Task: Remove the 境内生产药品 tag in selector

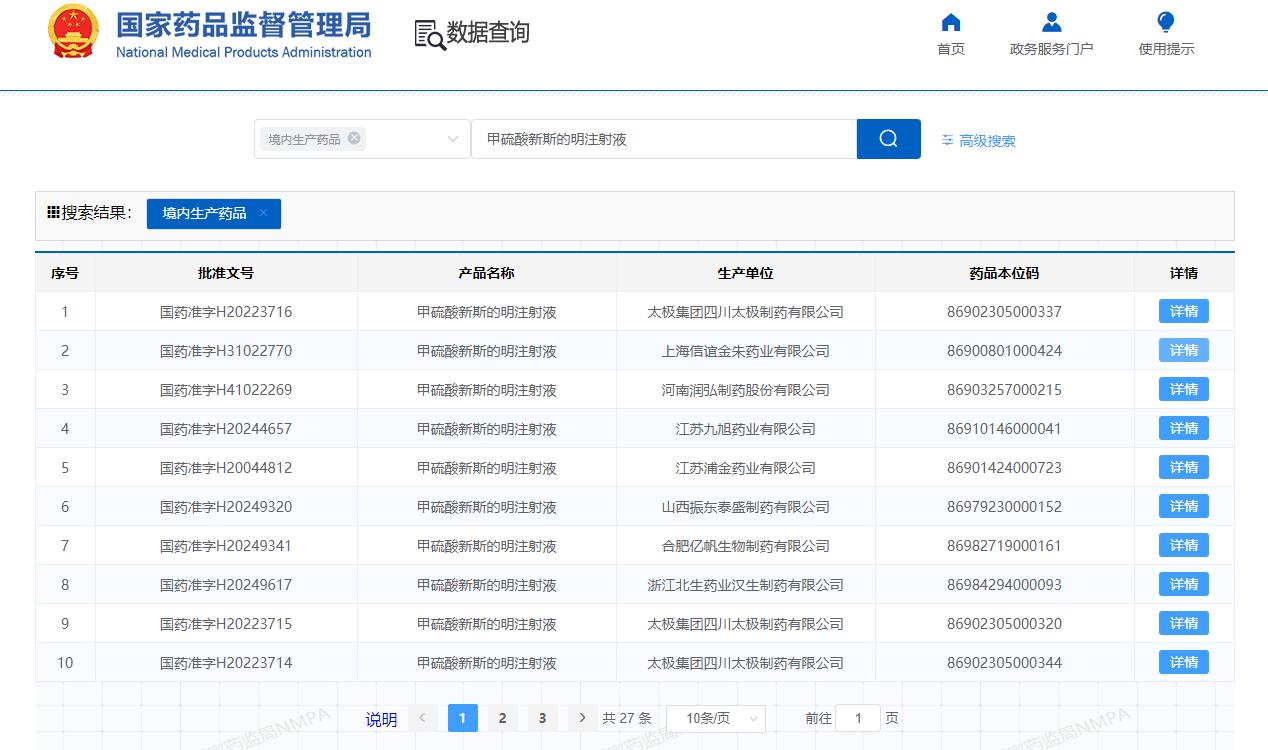Action: point(354,138)
